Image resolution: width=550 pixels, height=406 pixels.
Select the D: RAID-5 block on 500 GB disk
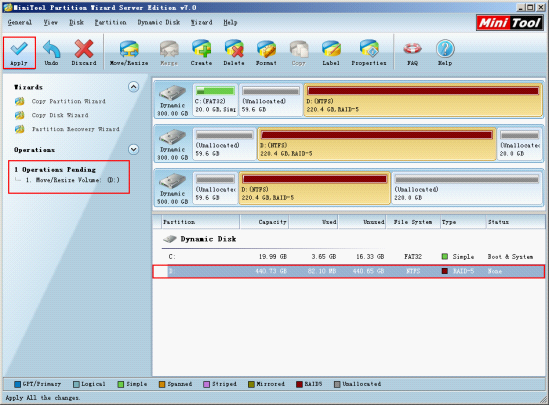pyautogui.click(x=314, y=188)
